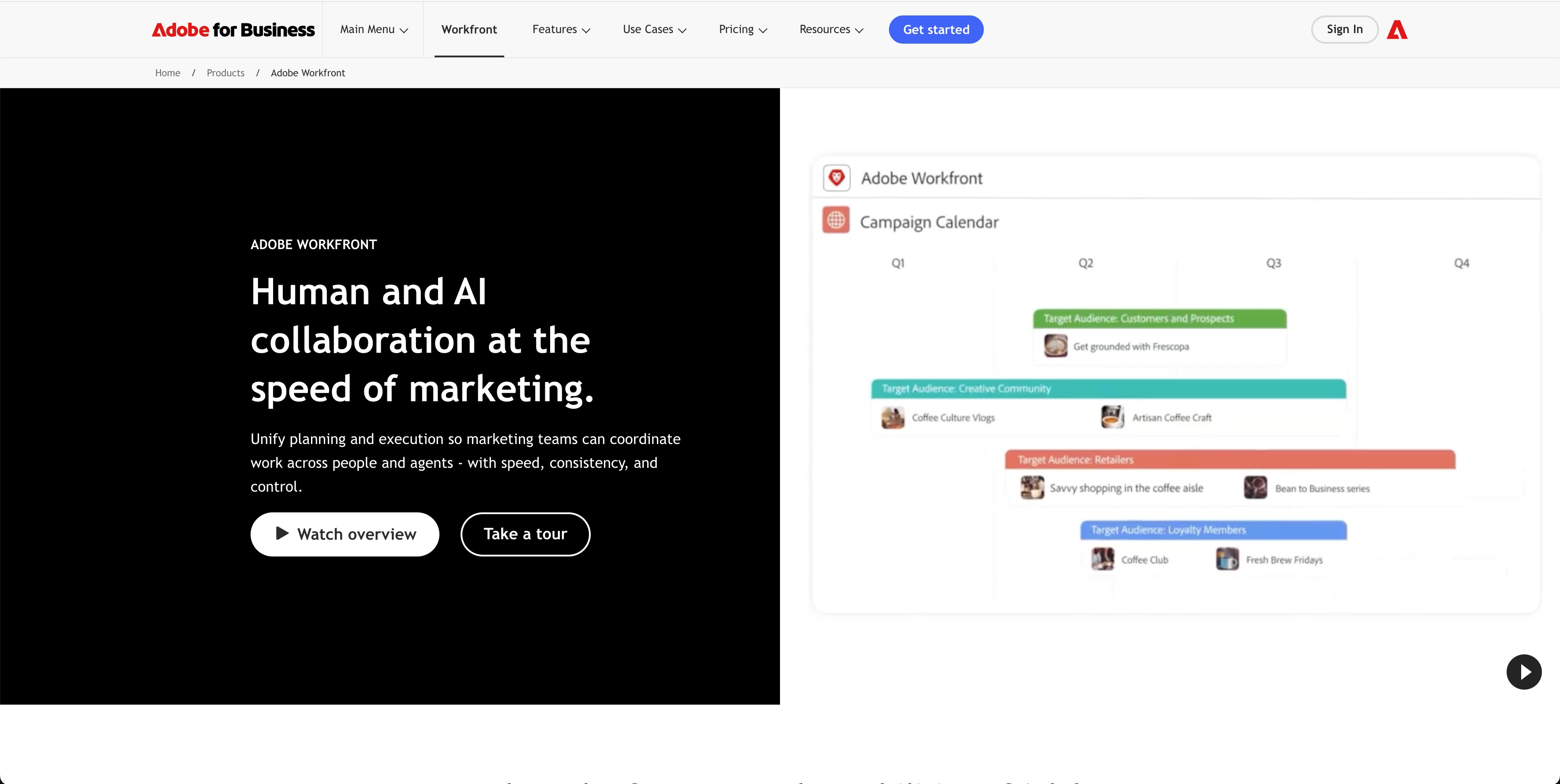Click the Bean to Business series thumbnail
Image resolution: width=1560 pixels, height=784 pixels.
click(1256, 488)
